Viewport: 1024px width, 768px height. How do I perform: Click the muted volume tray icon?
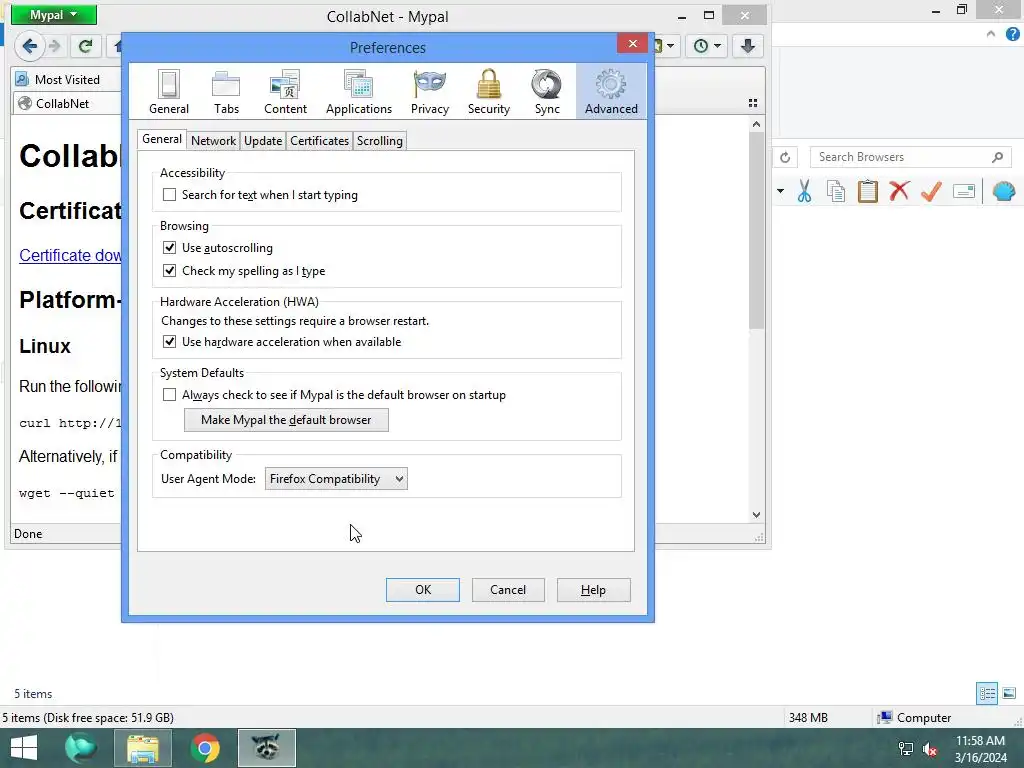(929, 749)
